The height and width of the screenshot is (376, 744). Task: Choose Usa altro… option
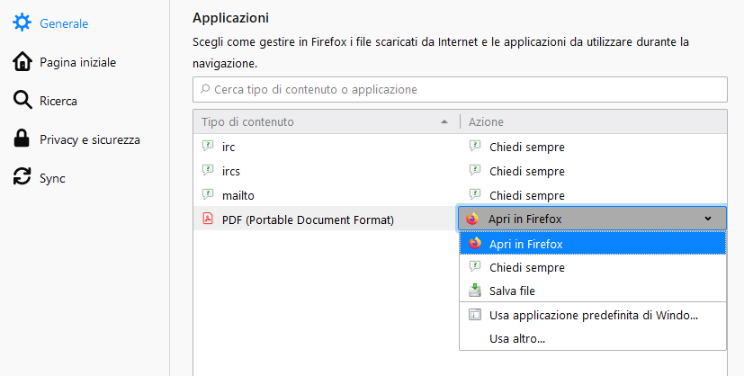(x=593, y=338)
